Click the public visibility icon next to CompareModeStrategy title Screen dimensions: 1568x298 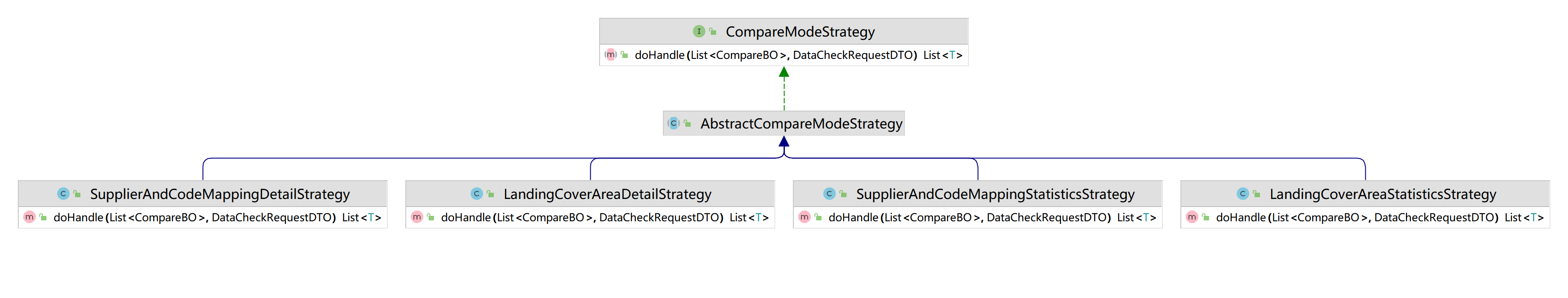click(x=713, y=32)
